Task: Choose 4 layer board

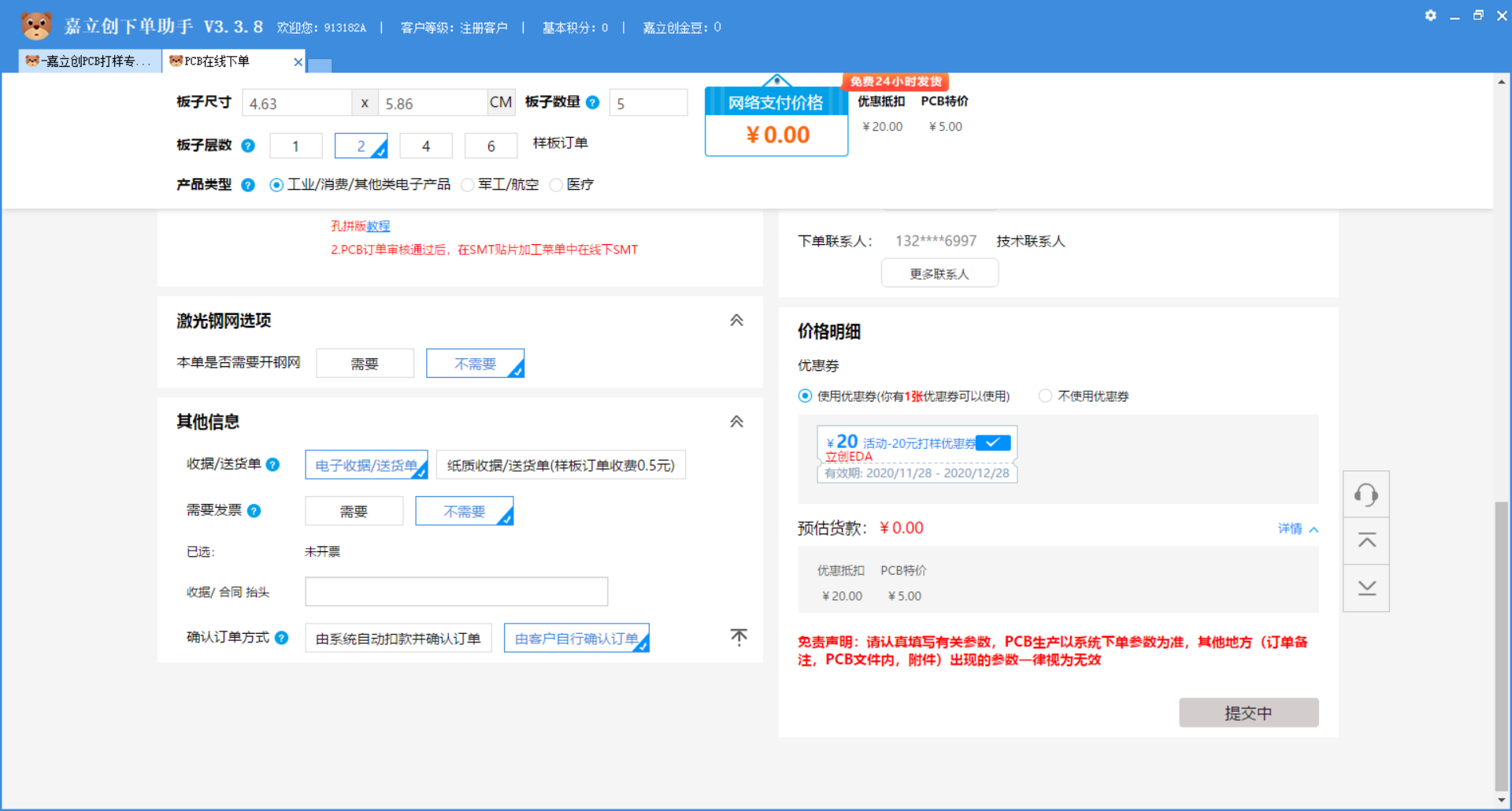Action: pos(426,146)
